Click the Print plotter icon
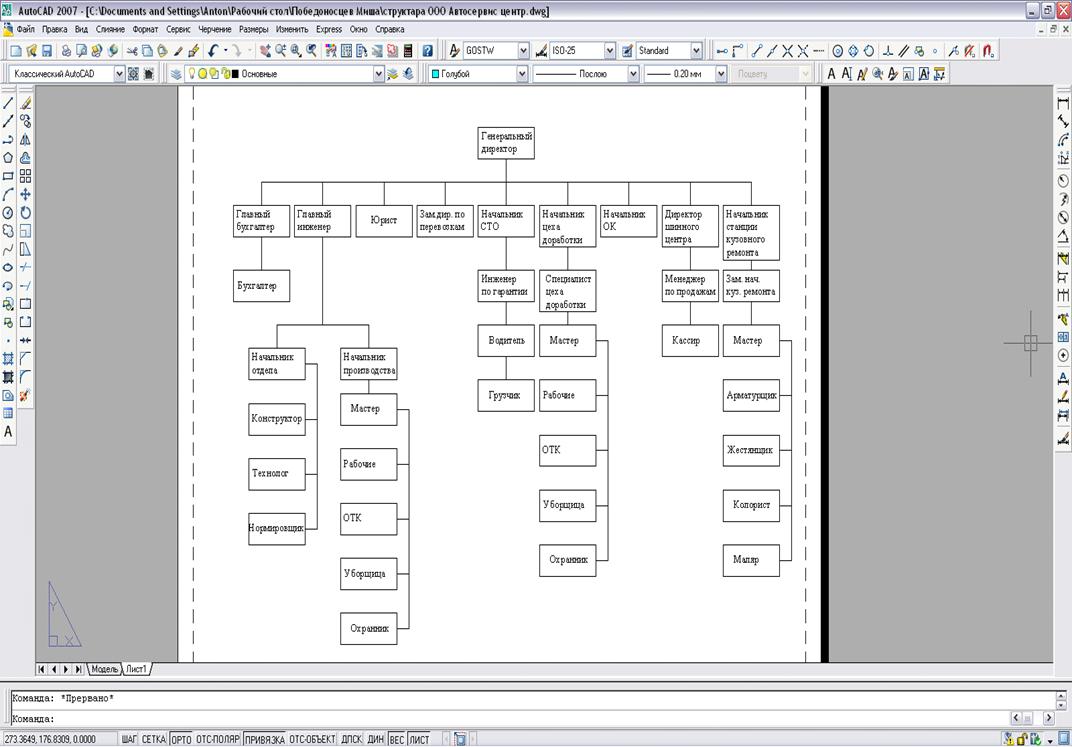The height and width of the screenshot is (747, 1072). tap(66, 50)
